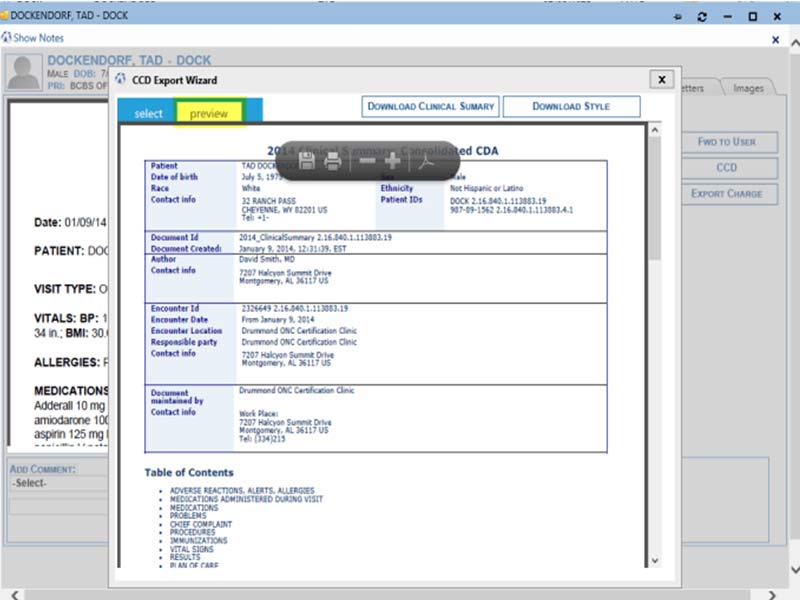
Task: Zoom in with the plus icon
Action: 393,161
